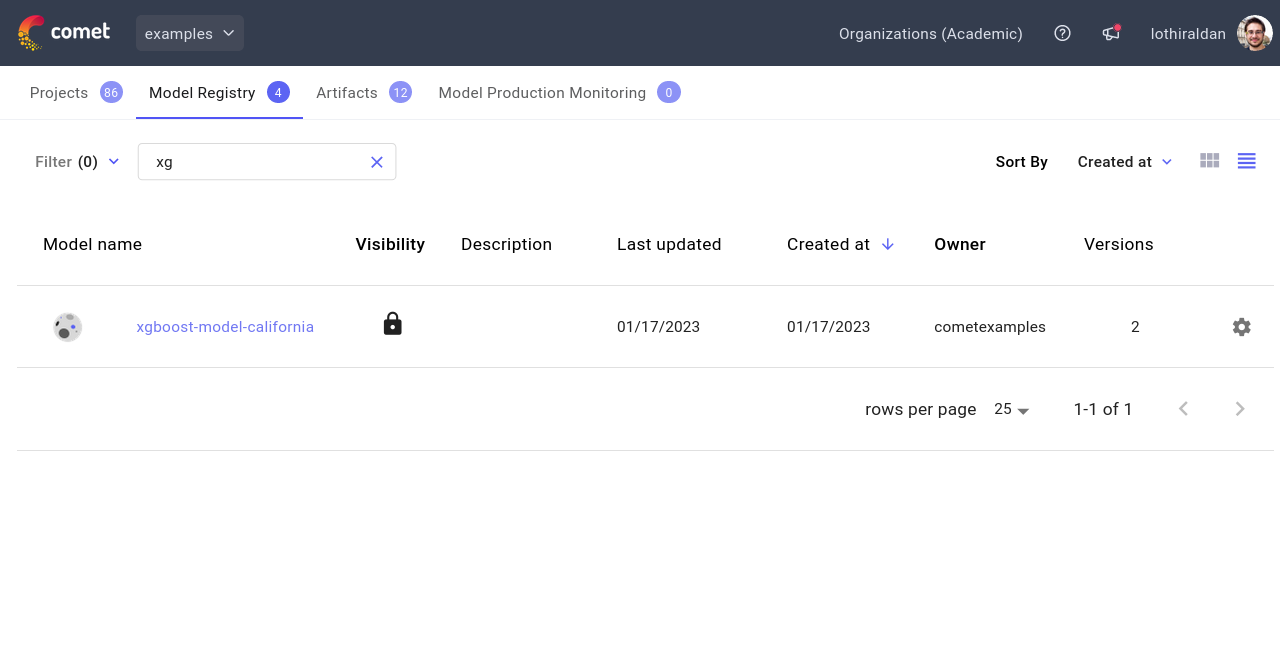Switch to grid view layout

pos(1209,160)
